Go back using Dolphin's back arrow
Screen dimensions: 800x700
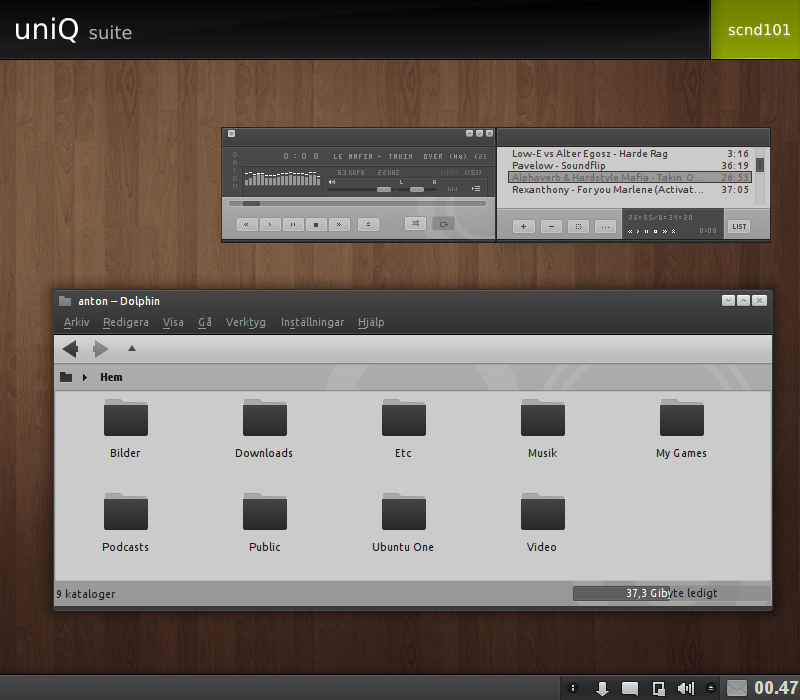(69, 348)
